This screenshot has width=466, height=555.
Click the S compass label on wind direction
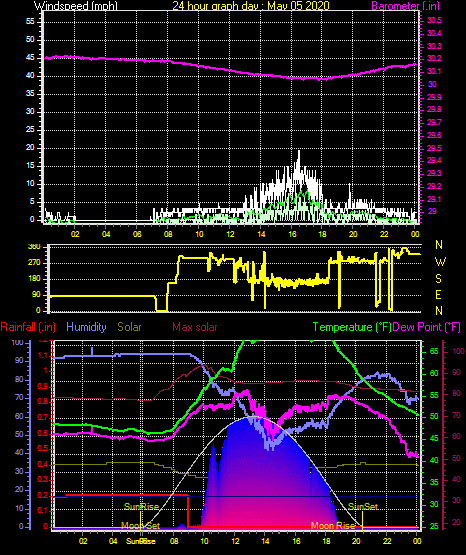pyautogui.click(x=438, y=279)
